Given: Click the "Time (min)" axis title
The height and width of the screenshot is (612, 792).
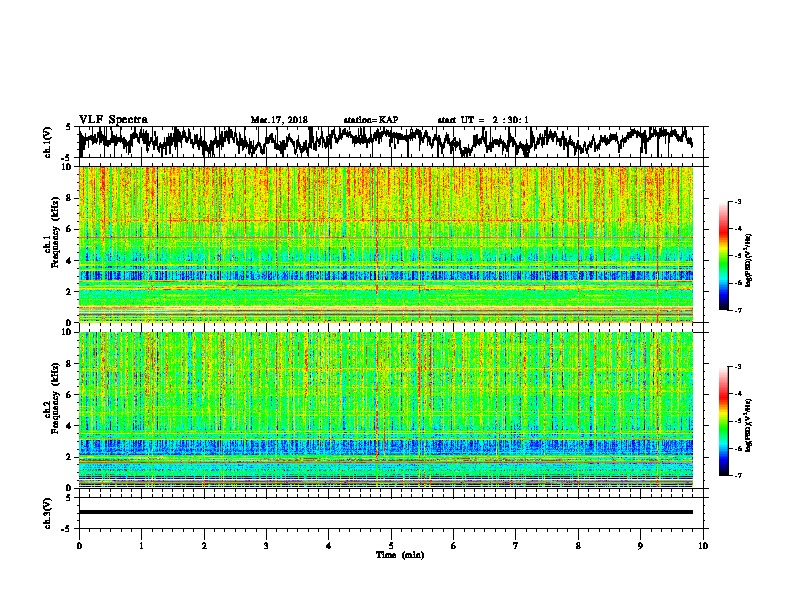Looking at the screenshot, I should click(x=400, y=555).
